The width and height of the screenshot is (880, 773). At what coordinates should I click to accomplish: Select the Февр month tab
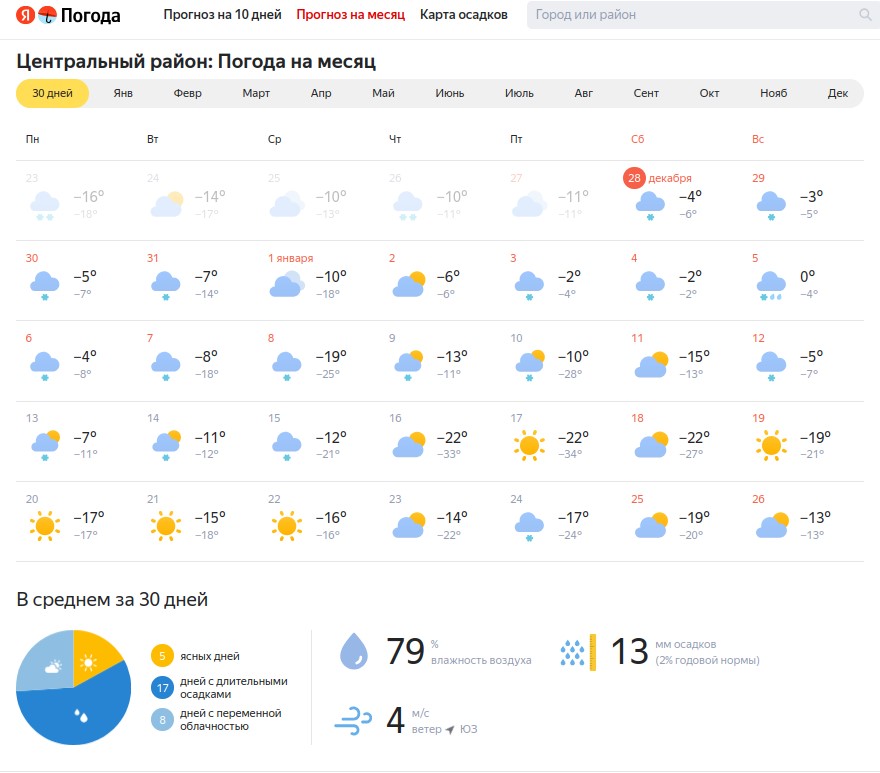pyautogui.click(x=187, y=93)
